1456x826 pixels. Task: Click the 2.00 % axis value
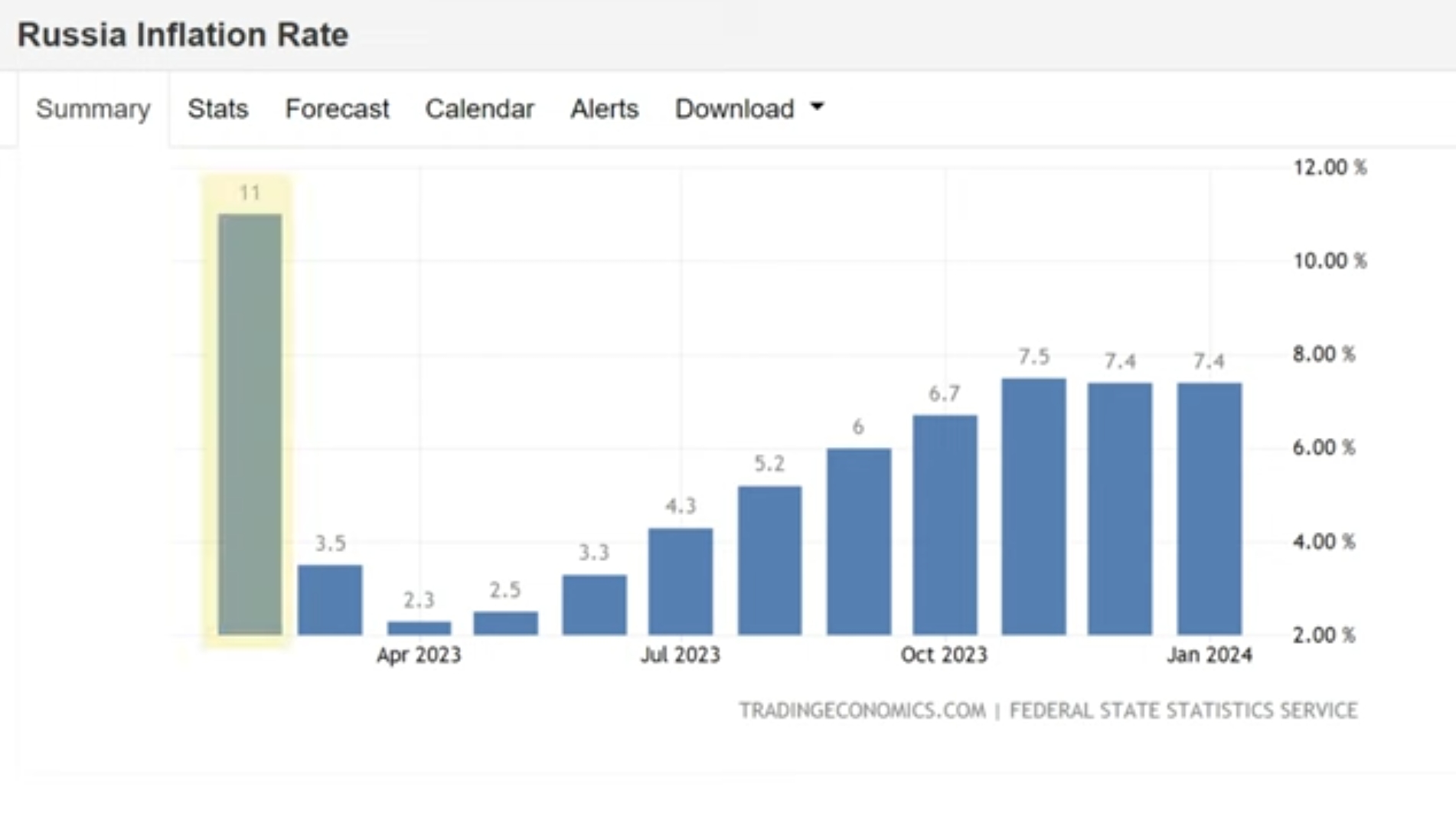1324,635
